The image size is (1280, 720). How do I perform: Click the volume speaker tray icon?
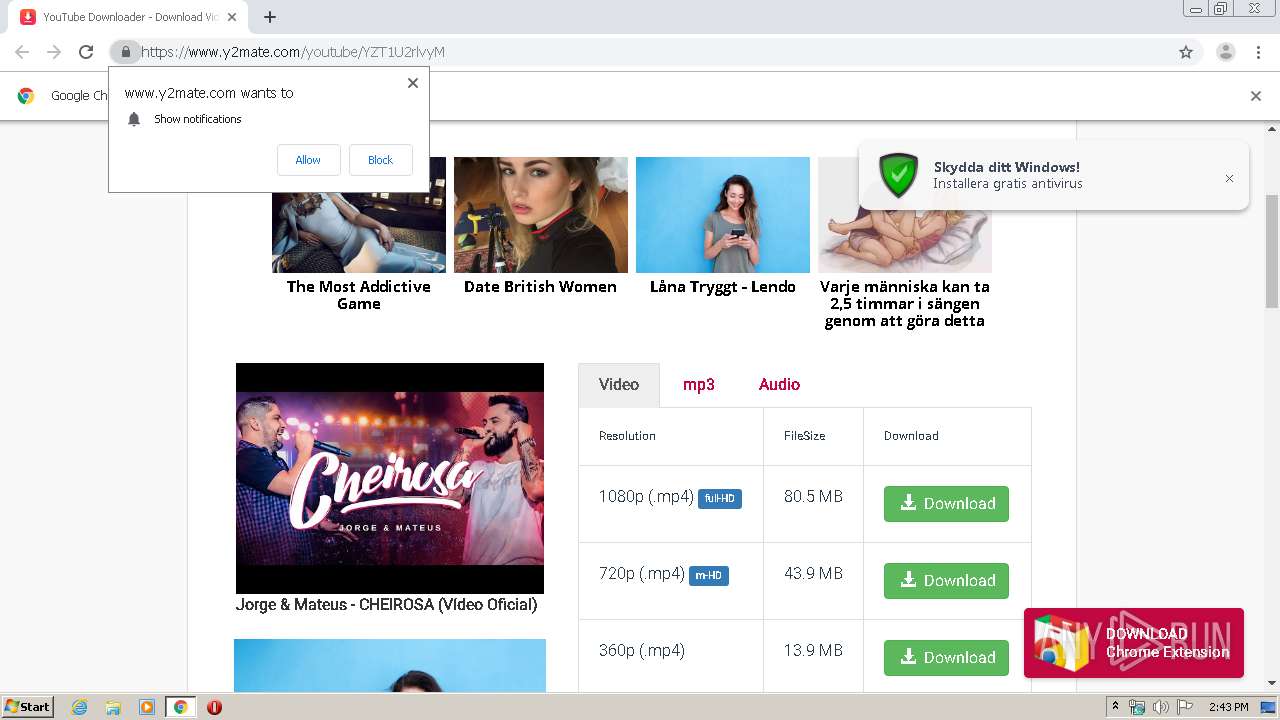1160,707
